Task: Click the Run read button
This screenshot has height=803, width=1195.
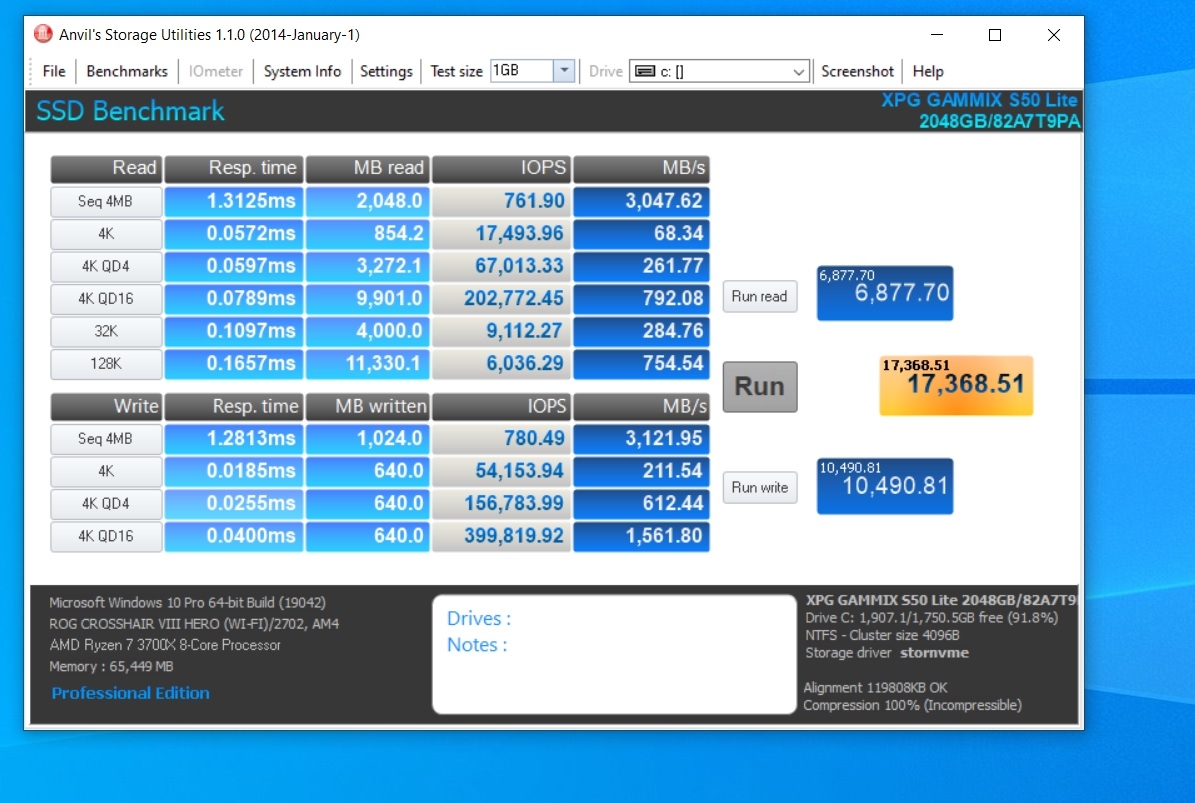Action: pos(760,296)
